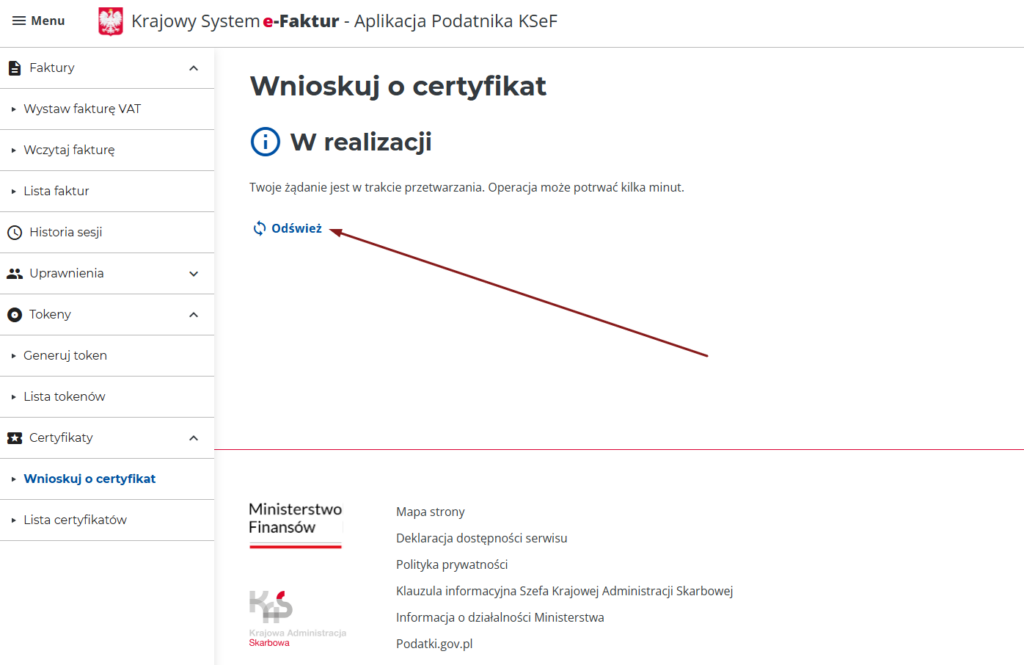Collapse the Tokeny section chevron

(x=194, y=314)
